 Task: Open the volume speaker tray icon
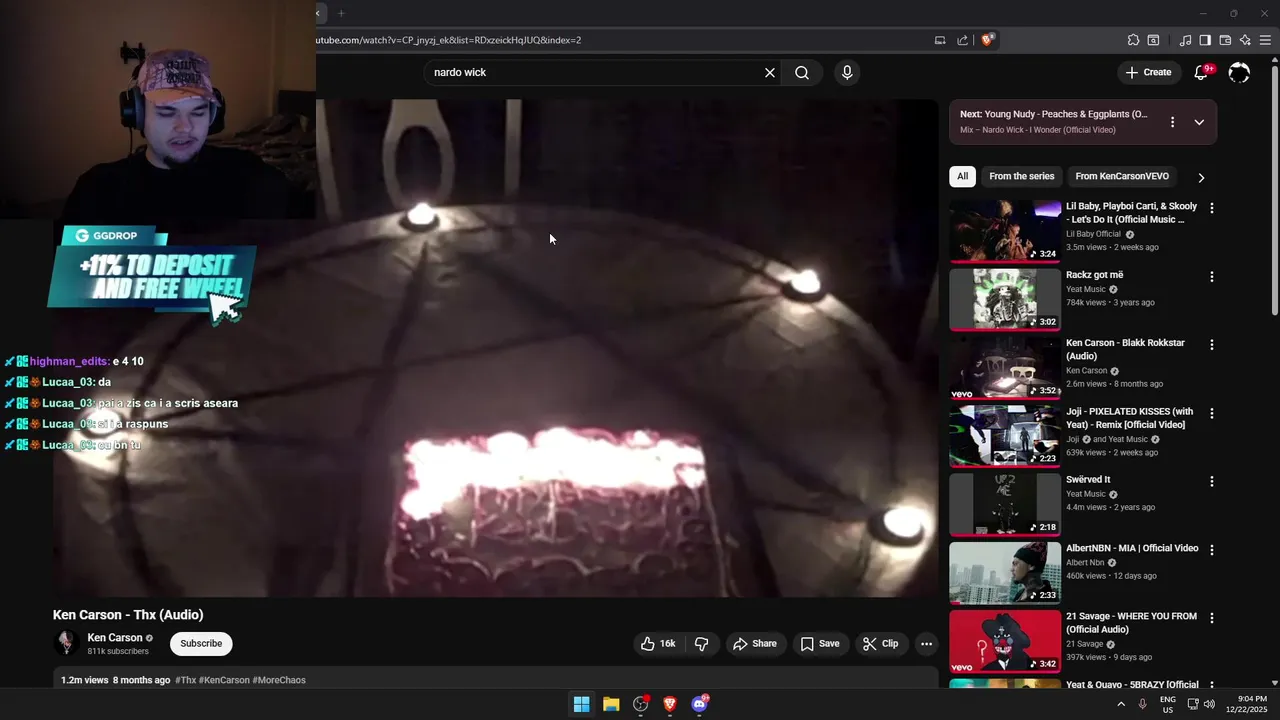(1209, 704)
